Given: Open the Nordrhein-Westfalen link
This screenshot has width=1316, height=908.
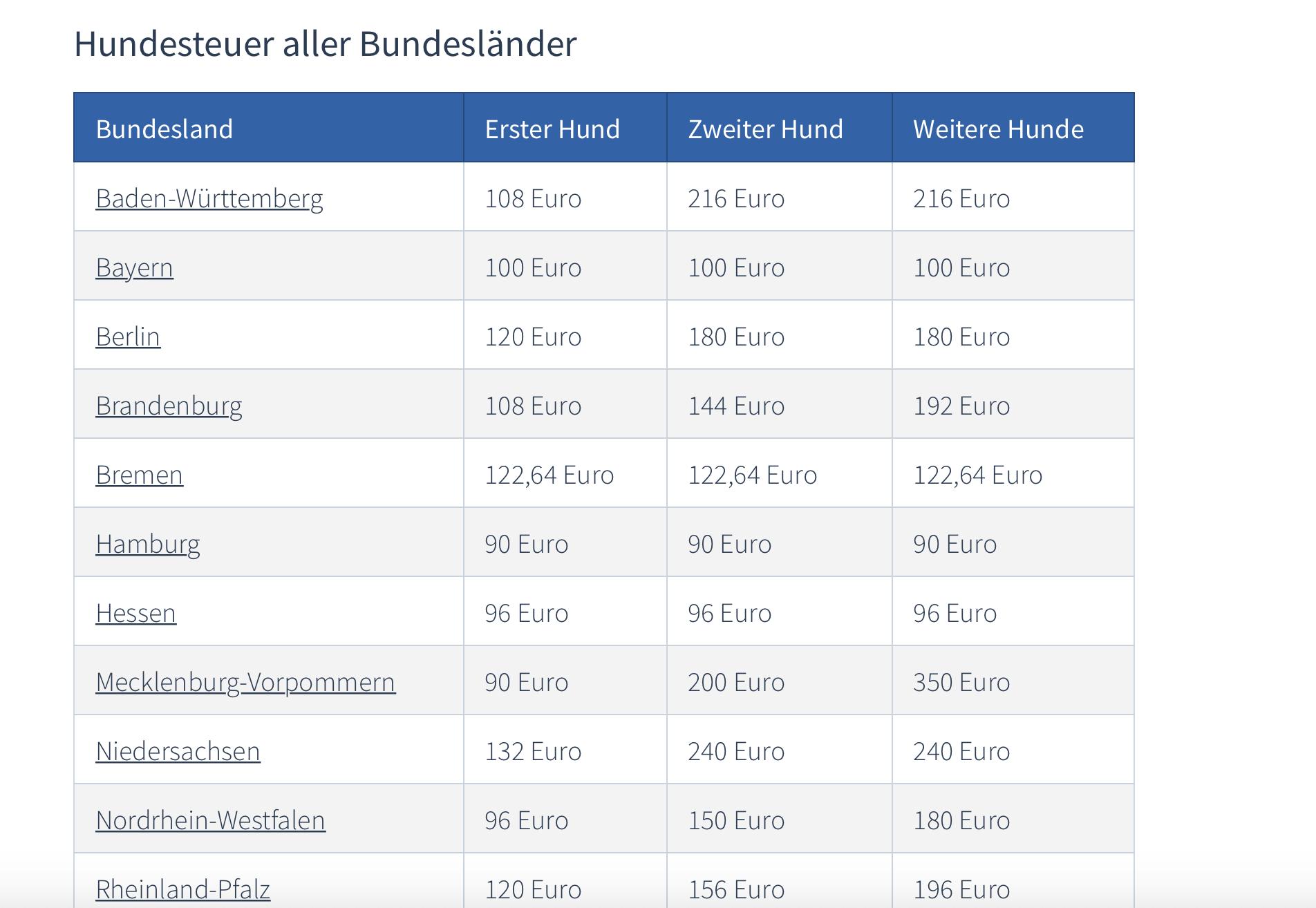Looking at the screenshot, I should [210, 820].
